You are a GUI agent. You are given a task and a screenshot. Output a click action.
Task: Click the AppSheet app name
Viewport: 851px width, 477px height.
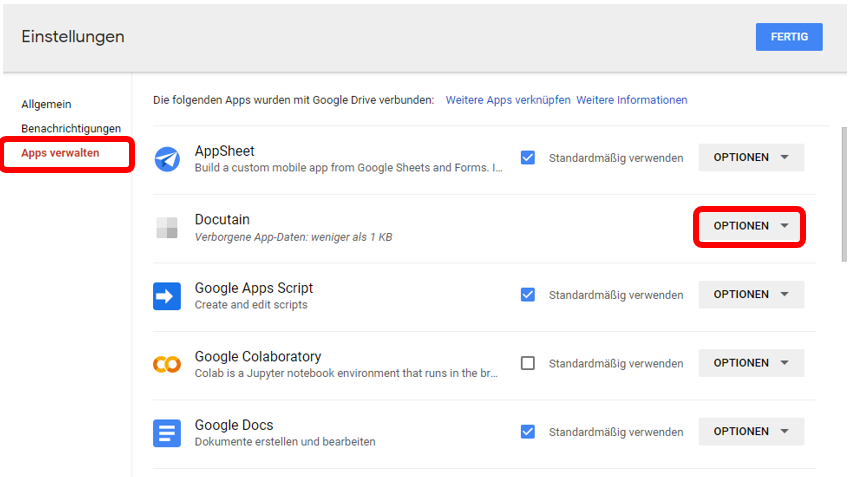pyautogui.click(x=225, y=151)
